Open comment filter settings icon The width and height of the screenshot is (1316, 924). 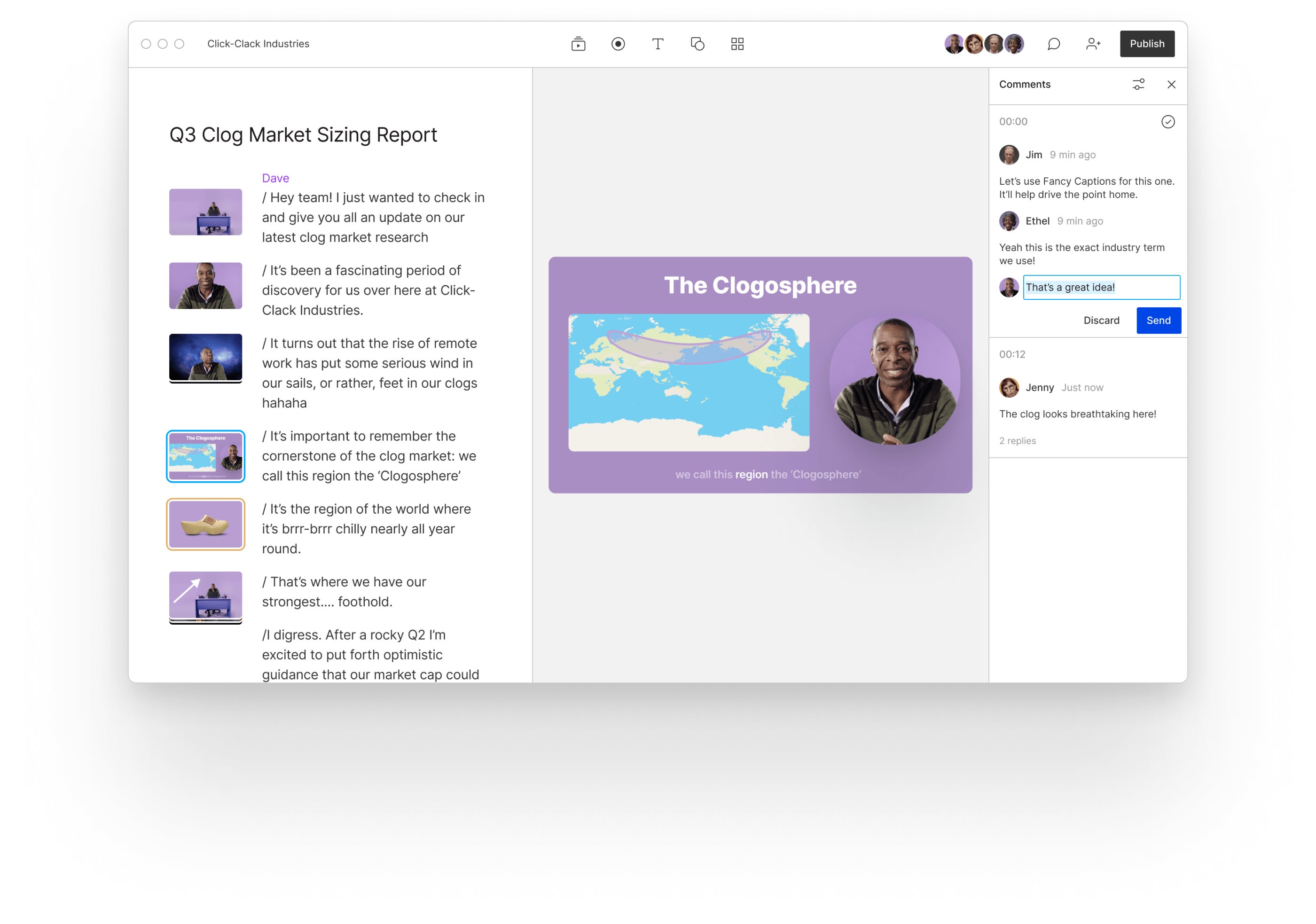pyautogui.click(x=1138, y=84)
